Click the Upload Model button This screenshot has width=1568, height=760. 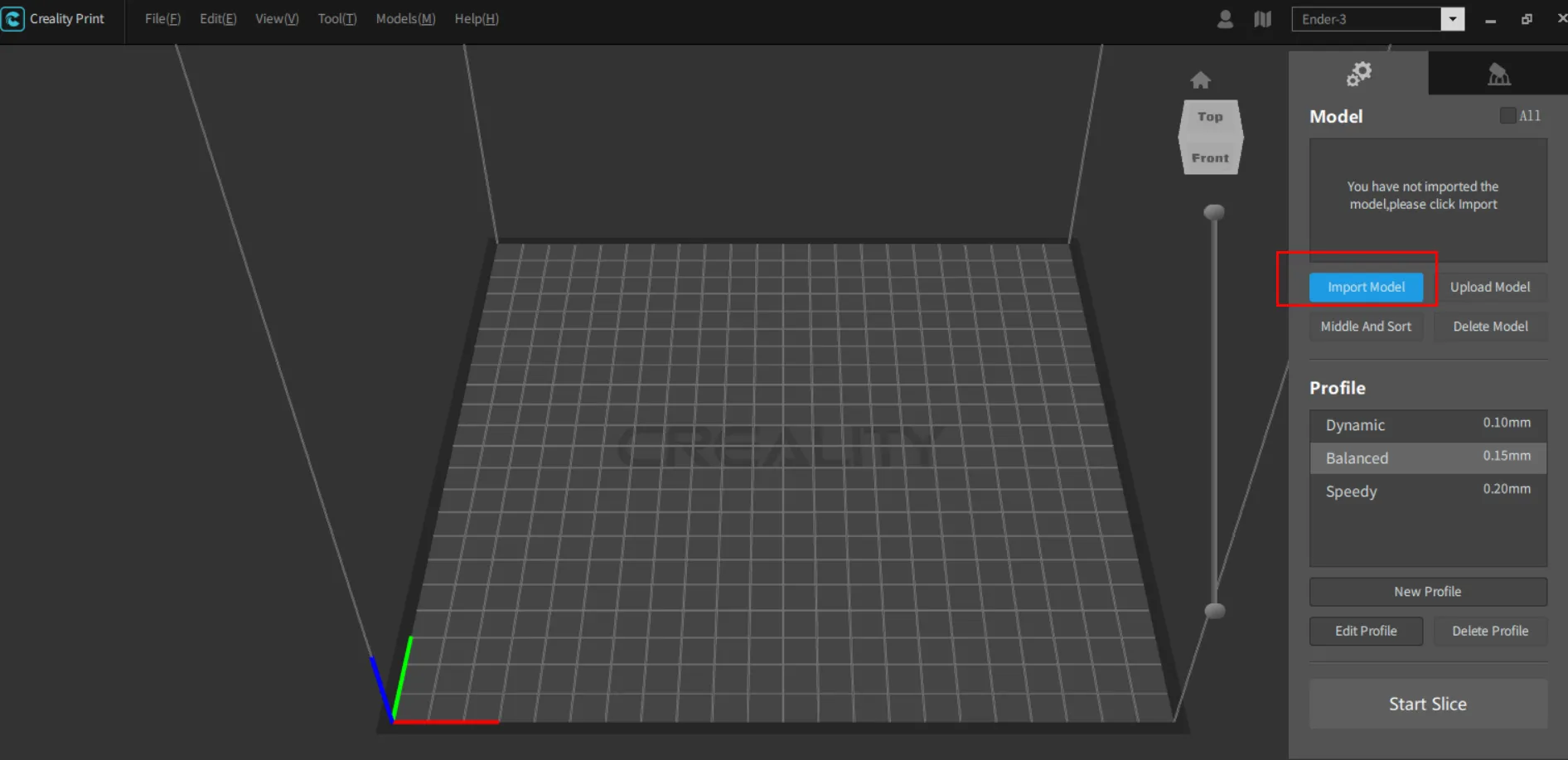point(1489,287)
